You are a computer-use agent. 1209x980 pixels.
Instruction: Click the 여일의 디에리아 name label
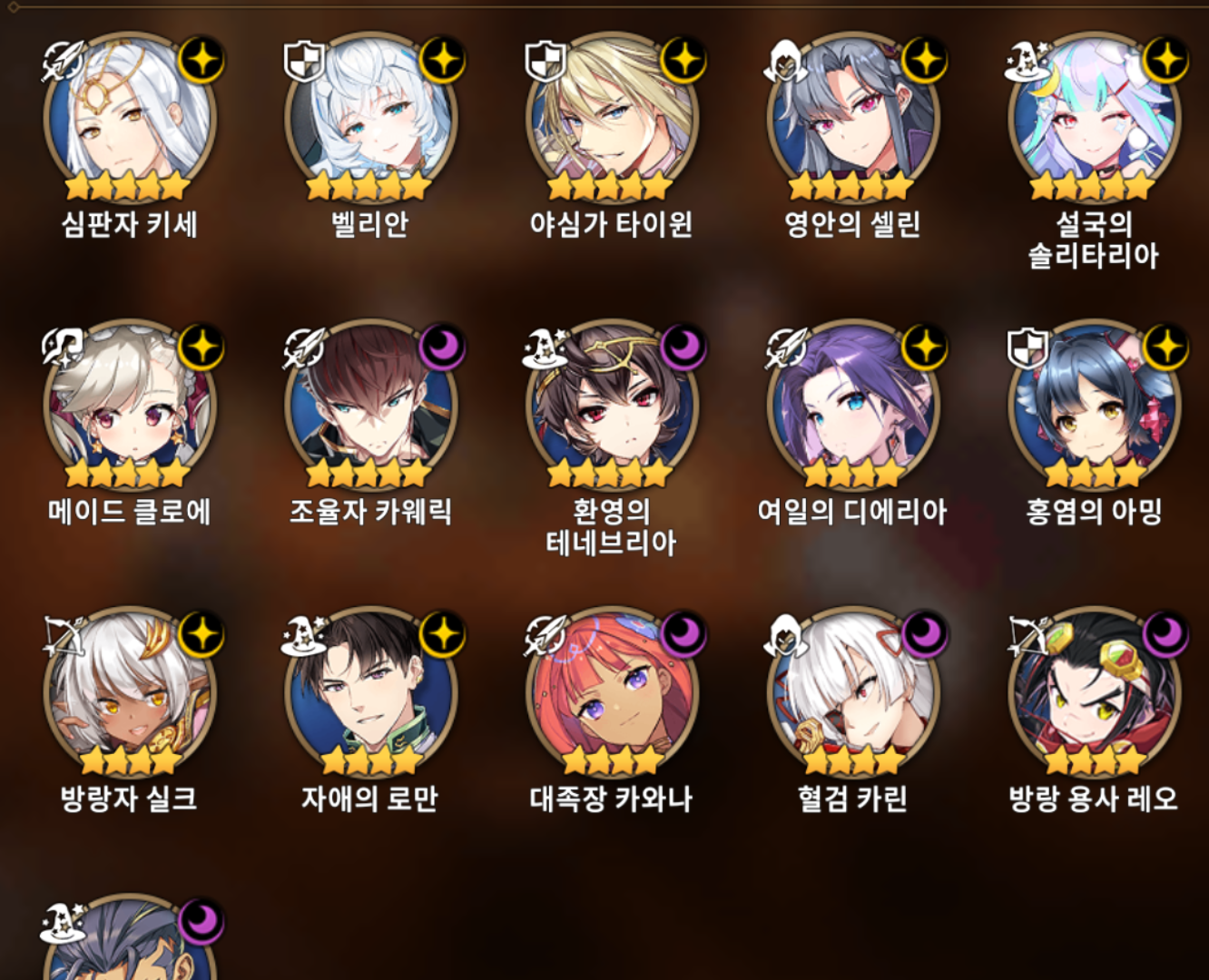pos(852,512)
